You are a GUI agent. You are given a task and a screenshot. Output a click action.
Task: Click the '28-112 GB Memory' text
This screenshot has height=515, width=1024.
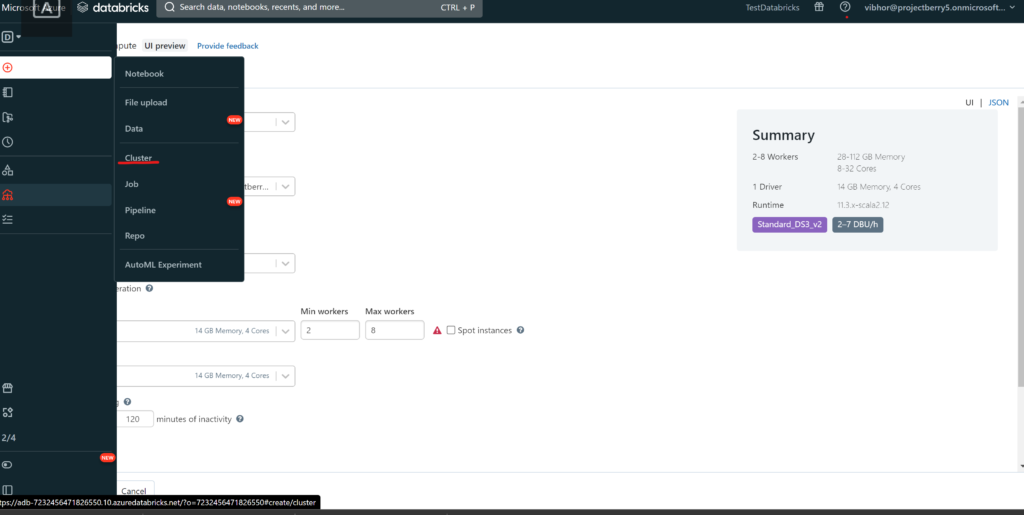pyautogui.click(x=871, y=157)
